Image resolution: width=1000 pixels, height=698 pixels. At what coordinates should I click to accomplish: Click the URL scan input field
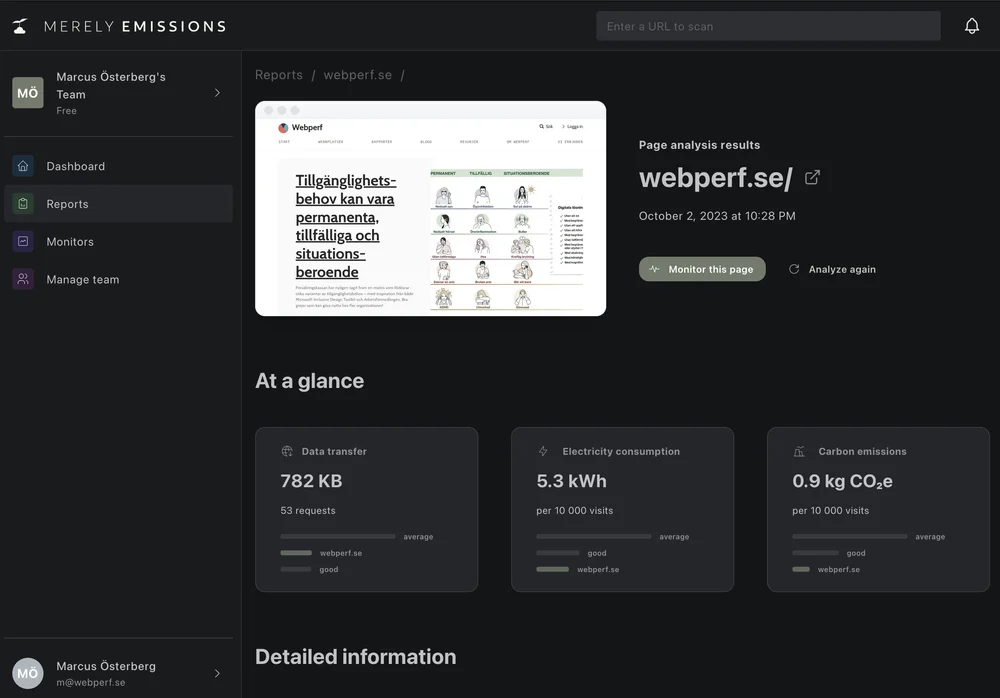coord(768,25)
